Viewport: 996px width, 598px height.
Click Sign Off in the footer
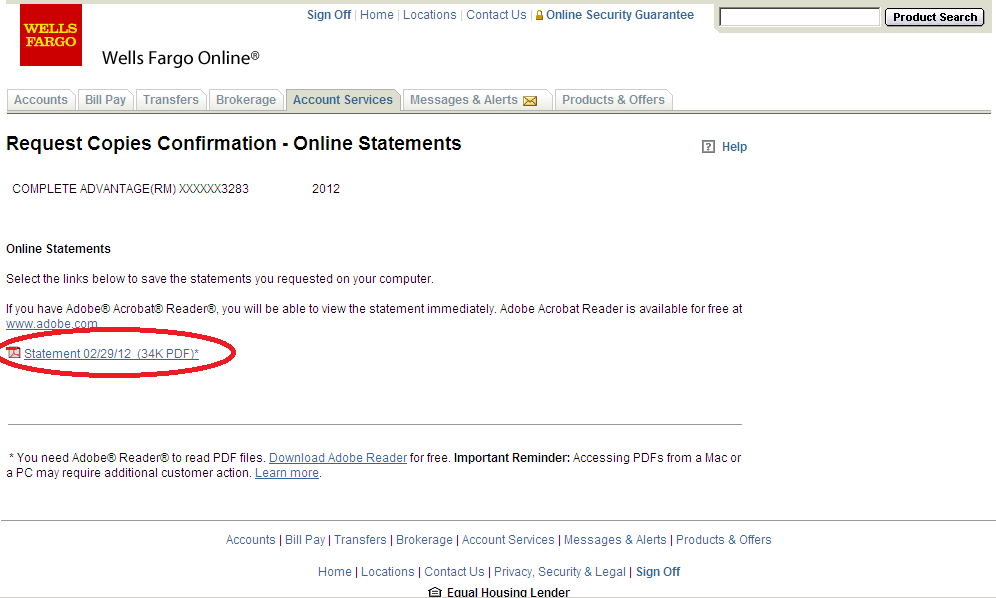[658, 572]
